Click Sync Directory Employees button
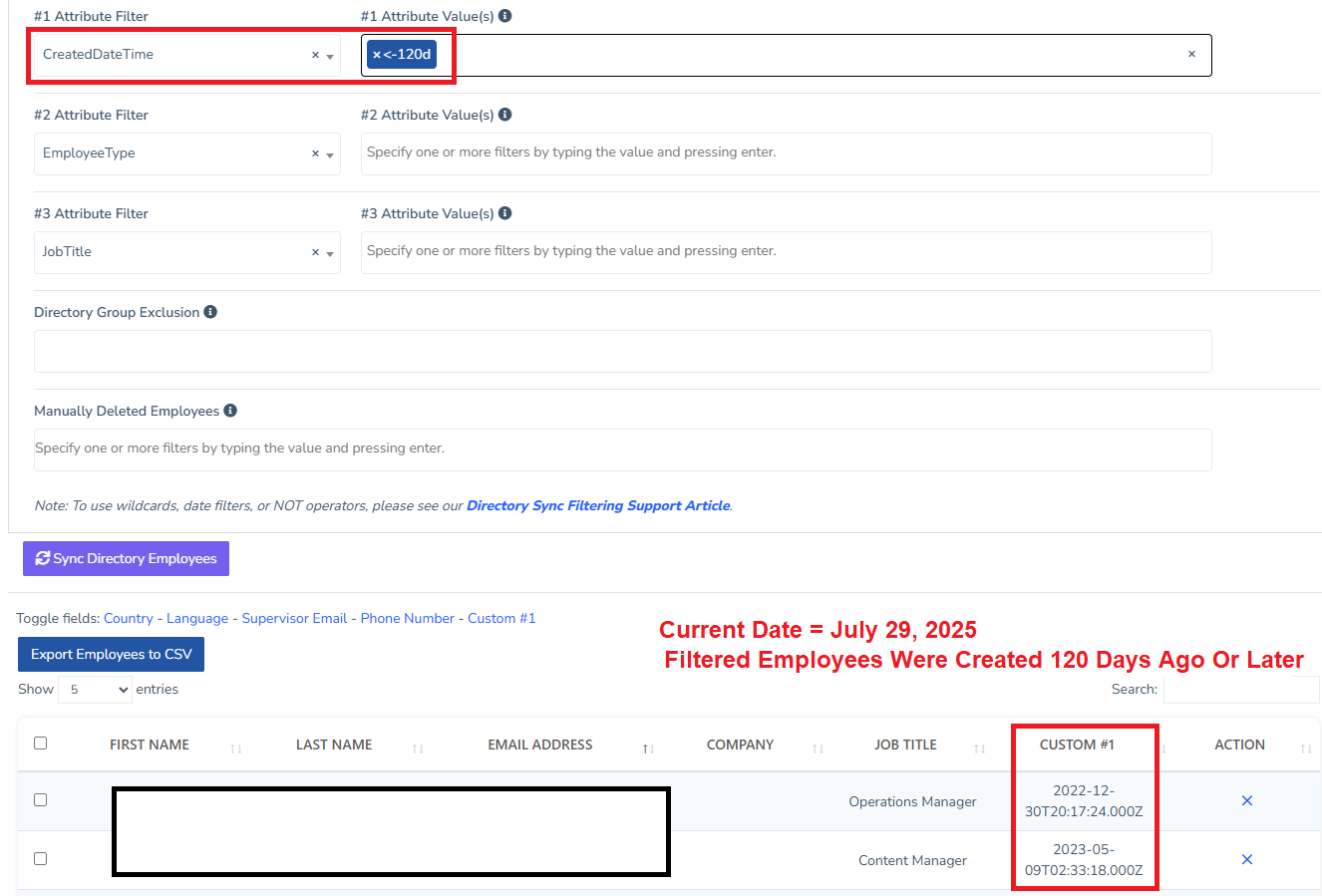The image size is (1322, 896). coord(126,559)
